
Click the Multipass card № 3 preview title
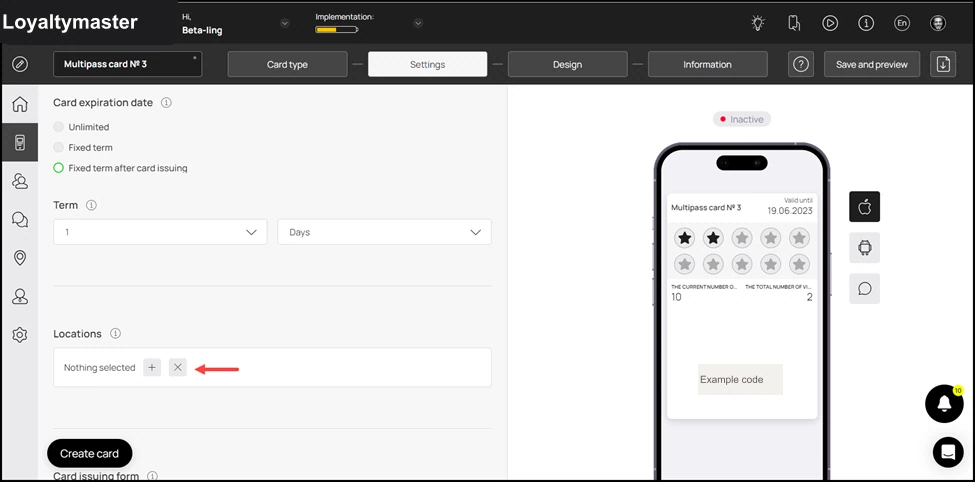tap(706, 208)
